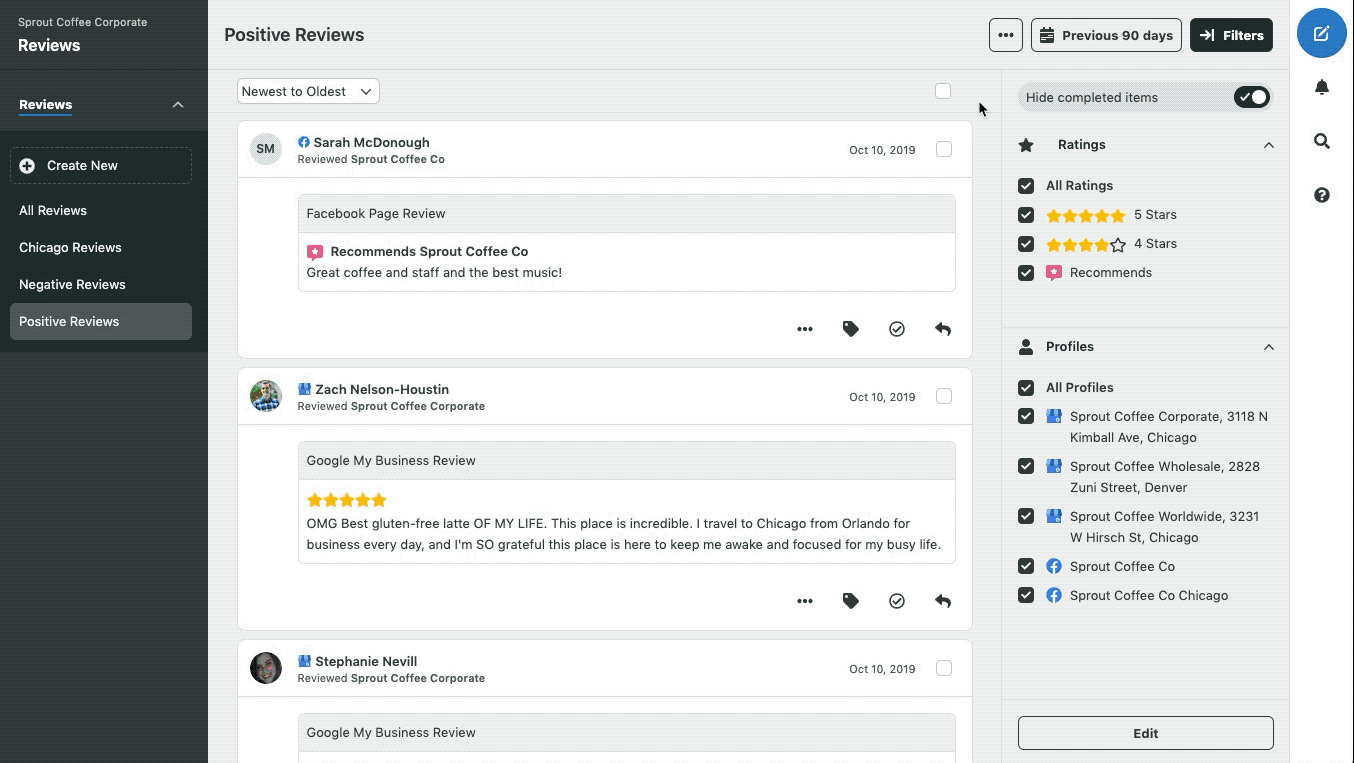Open the notifications bell icon

tap(1321, 88)
